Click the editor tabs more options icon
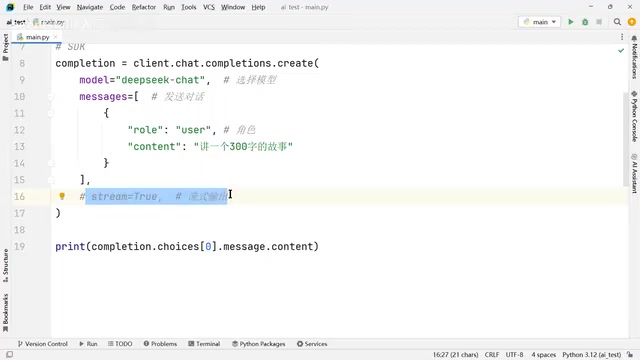The width and height of the screenshot is (640, 360). pyautogui.click(x=622, y=37)
